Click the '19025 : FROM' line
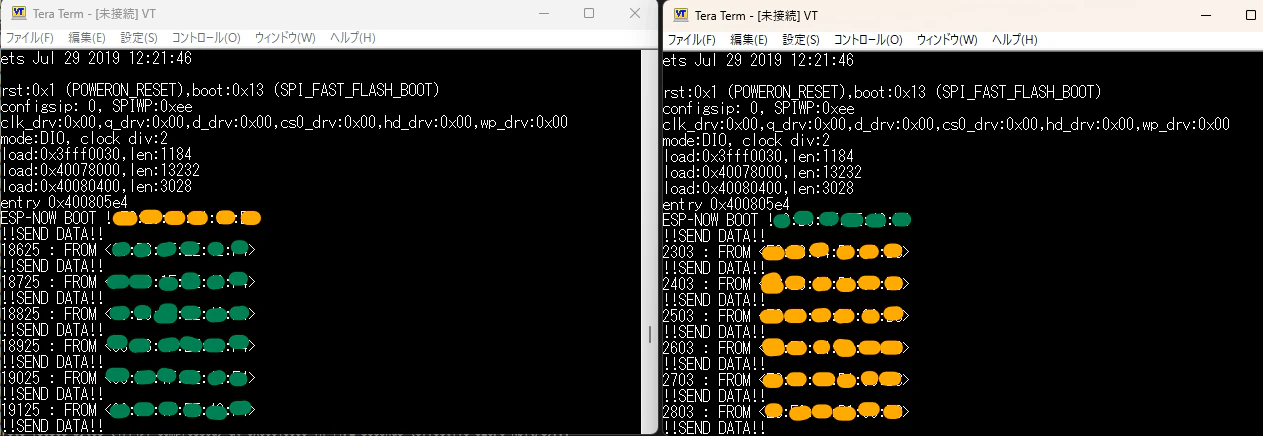This screenshot has width=1263, height=436. pyautogui.click(x=128, y=378)
